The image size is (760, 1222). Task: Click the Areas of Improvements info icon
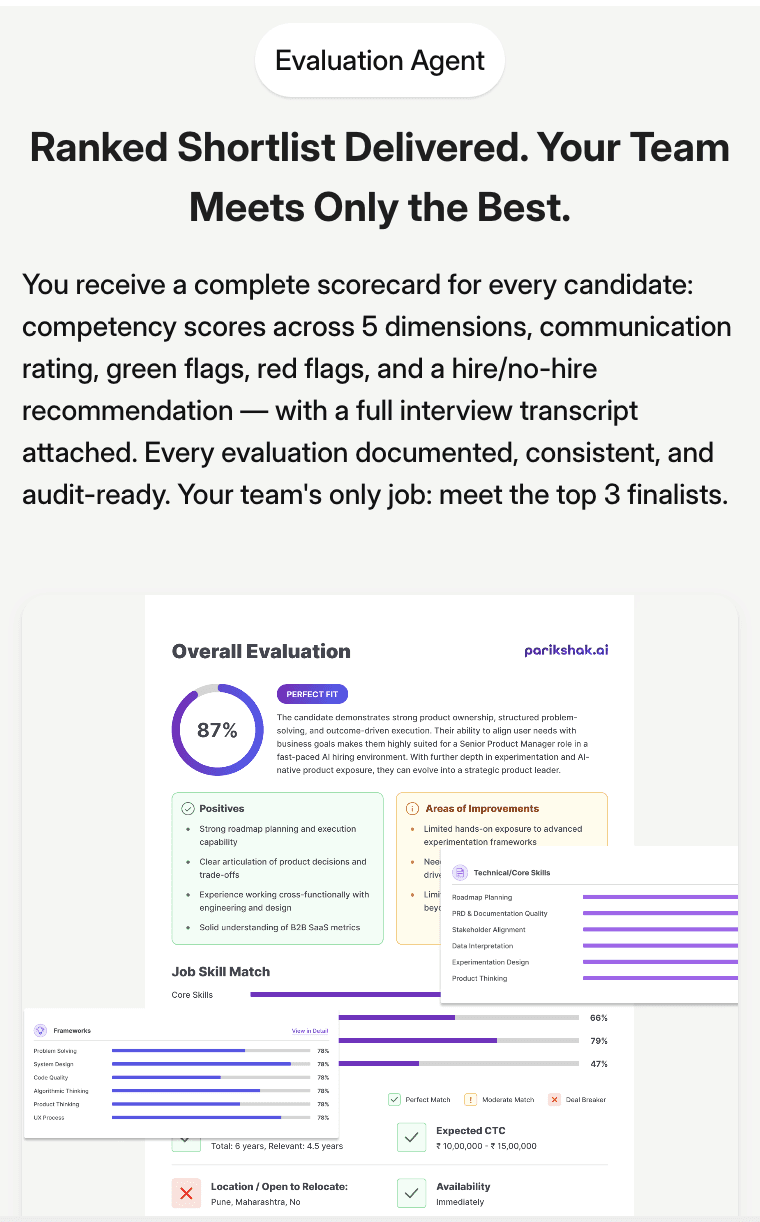pyautogui.click(x=412, y=808)
